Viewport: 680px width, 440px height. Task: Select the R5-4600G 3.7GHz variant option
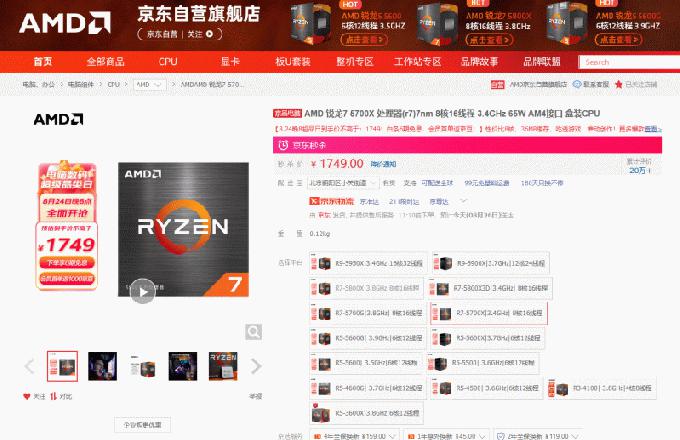click(368, 388)
